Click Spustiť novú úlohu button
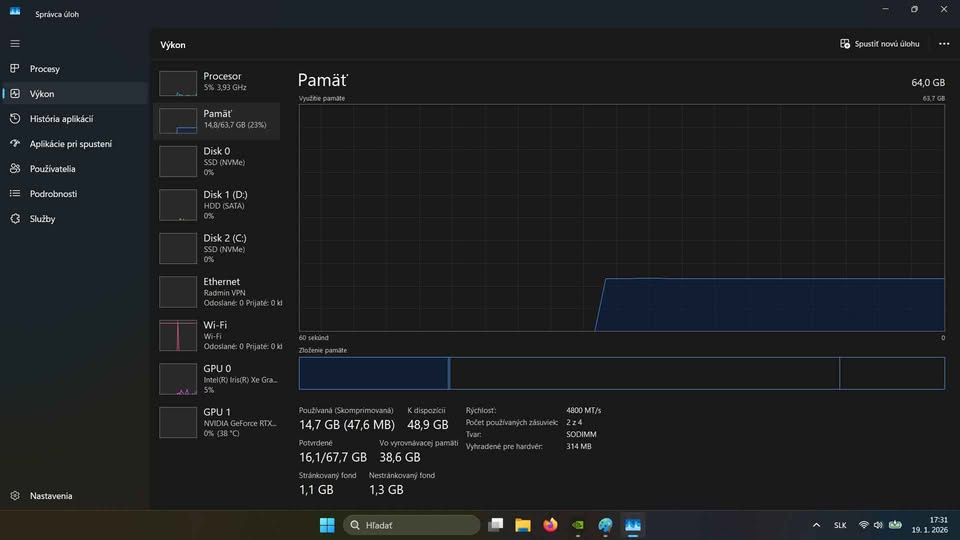 (x=879, y=44)
